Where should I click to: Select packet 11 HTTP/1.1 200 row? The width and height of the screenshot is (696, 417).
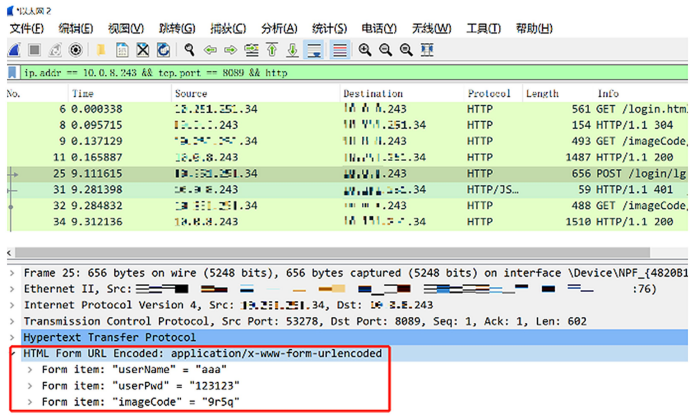coord(348,158)
